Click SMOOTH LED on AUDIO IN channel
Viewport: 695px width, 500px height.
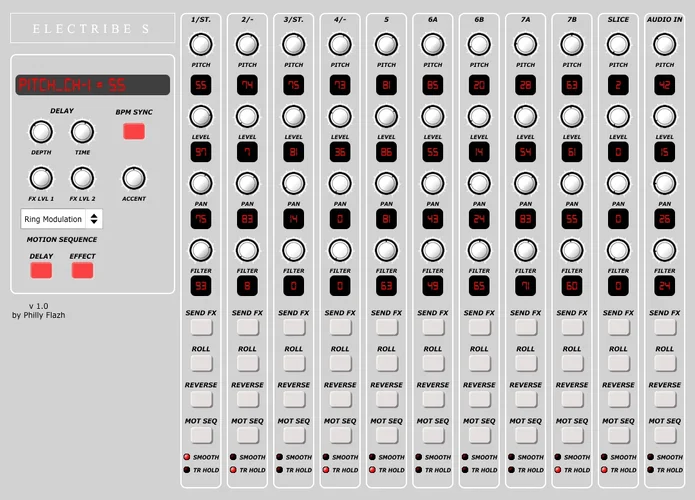click(650, 457)
